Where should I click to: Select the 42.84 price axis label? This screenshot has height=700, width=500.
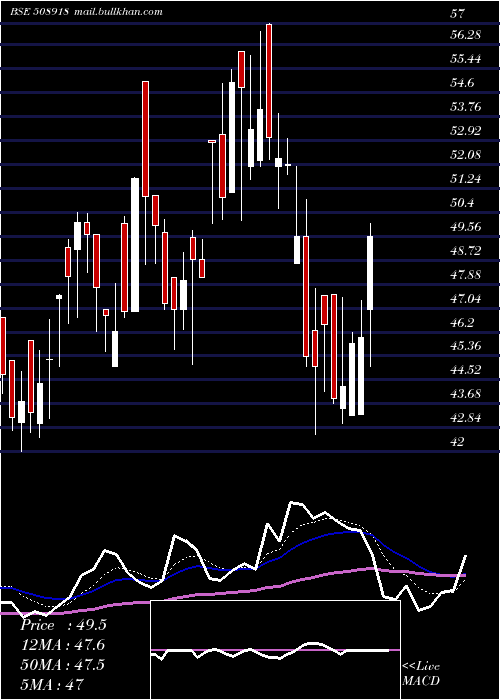click(x=466, y=419)
